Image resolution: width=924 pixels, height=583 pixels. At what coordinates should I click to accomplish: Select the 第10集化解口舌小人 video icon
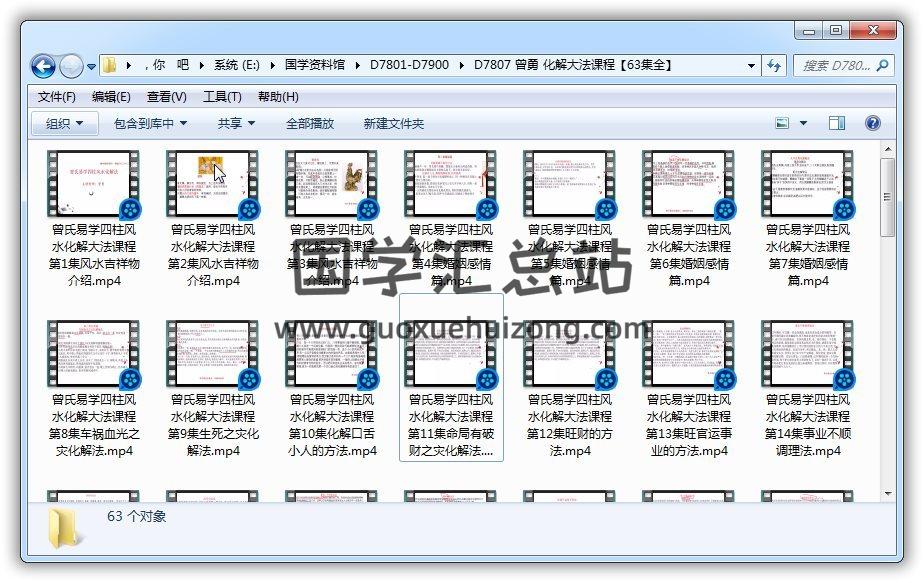332,354
